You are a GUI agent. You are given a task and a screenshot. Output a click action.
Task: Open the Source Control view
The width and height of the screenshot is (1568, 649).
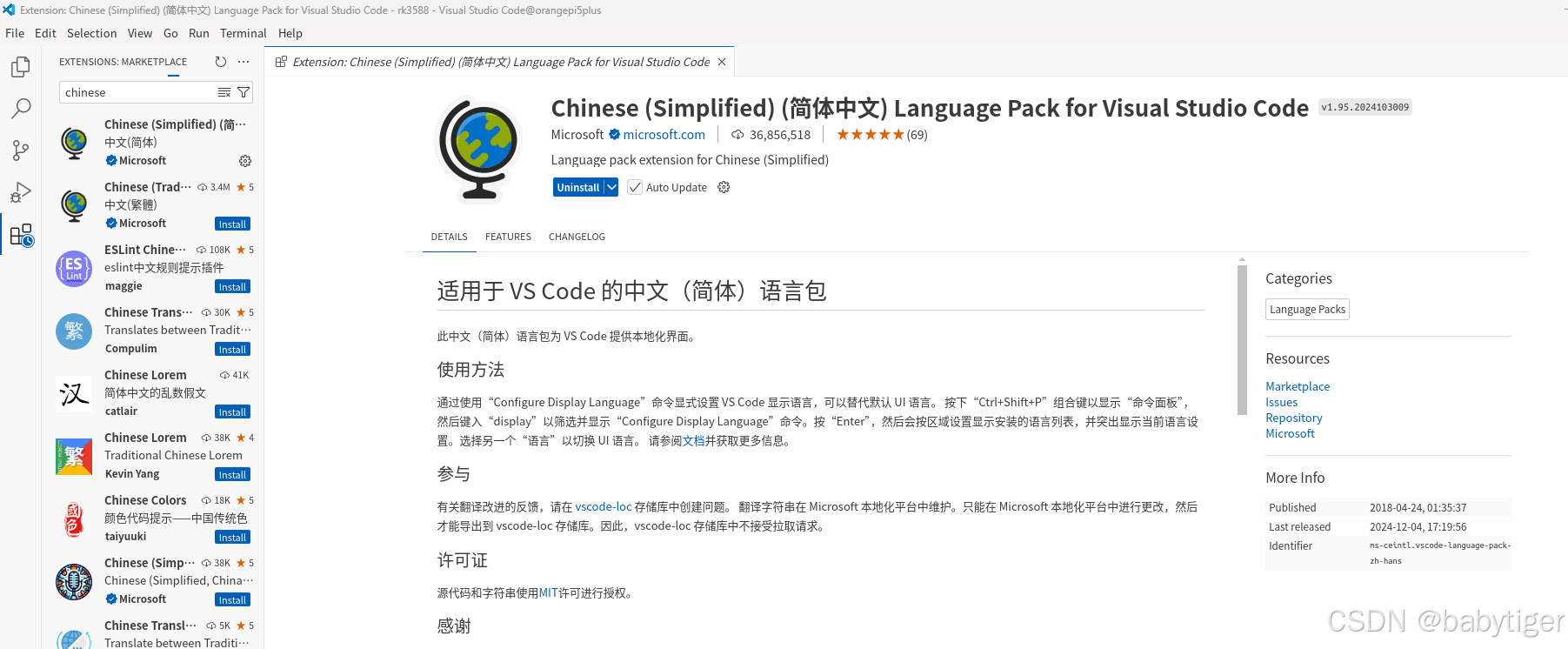pyautogui.click(x=21, y=151)
